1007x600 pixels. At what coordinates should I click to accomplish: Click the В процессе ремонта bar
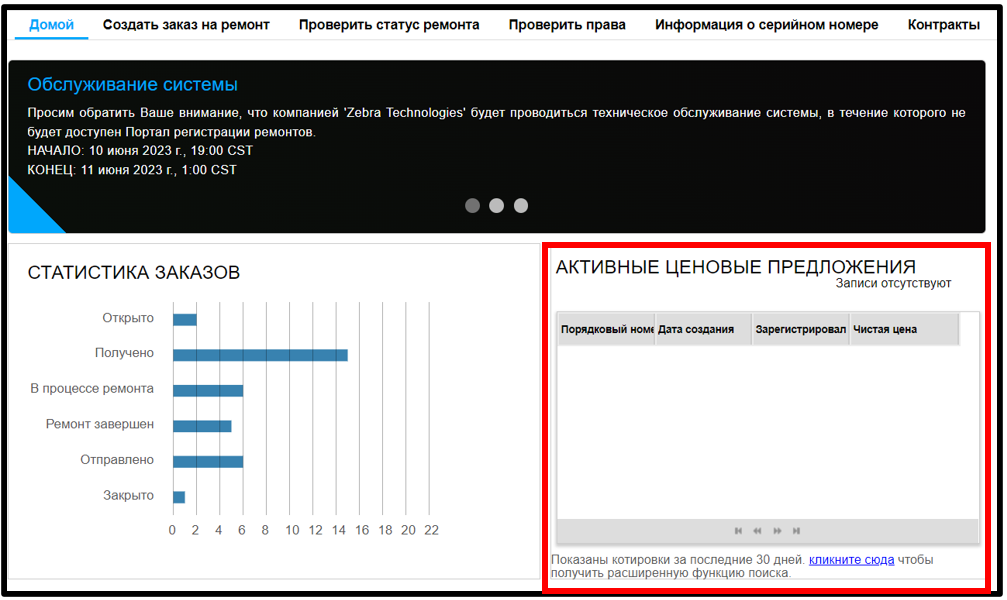[208, 391]
